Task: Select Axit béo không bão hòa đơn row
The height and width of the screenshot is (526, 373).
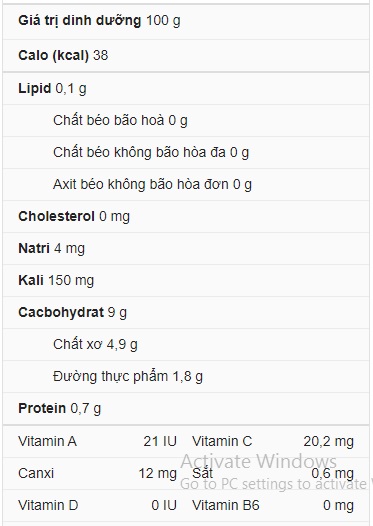Action: 186,184
